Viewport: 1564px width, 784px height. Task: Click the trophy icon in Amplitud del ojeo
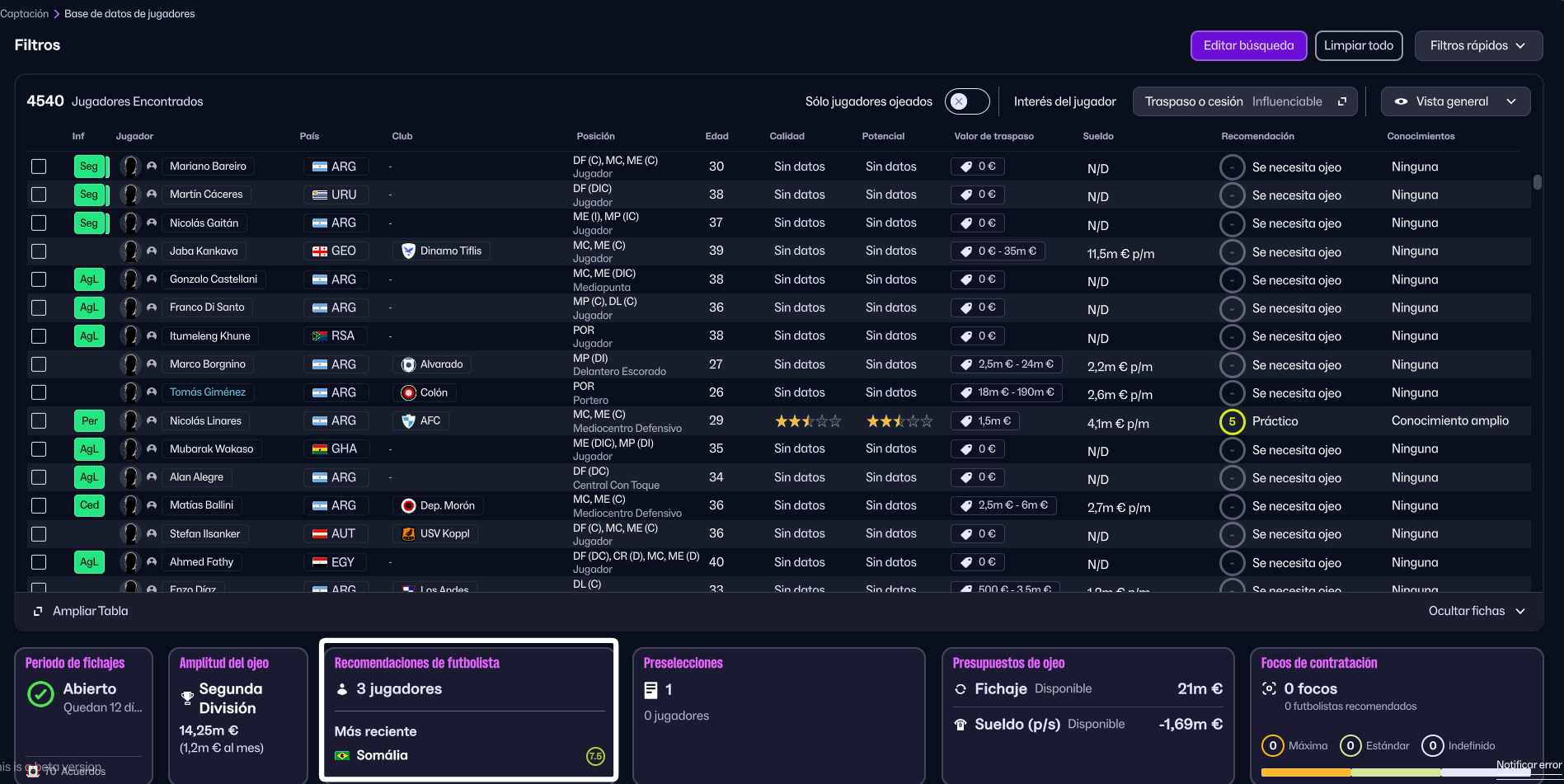[x=187, y=698]
